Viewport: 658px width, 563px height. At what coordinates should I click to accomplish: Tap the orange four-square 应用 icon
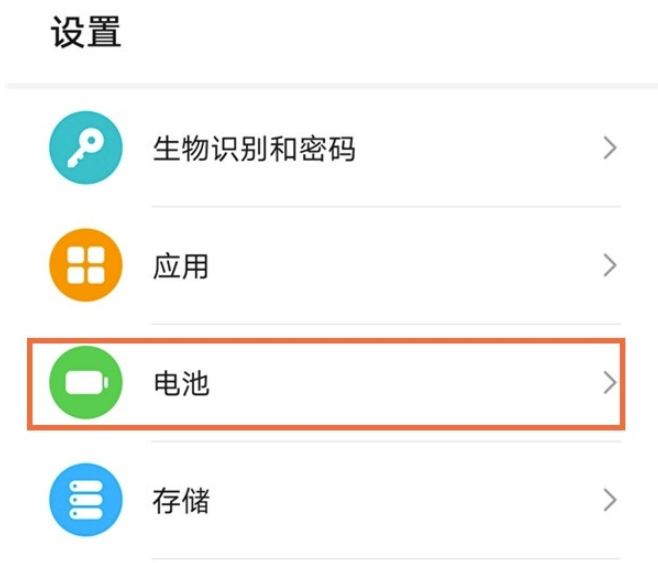[x=86, y=266]
